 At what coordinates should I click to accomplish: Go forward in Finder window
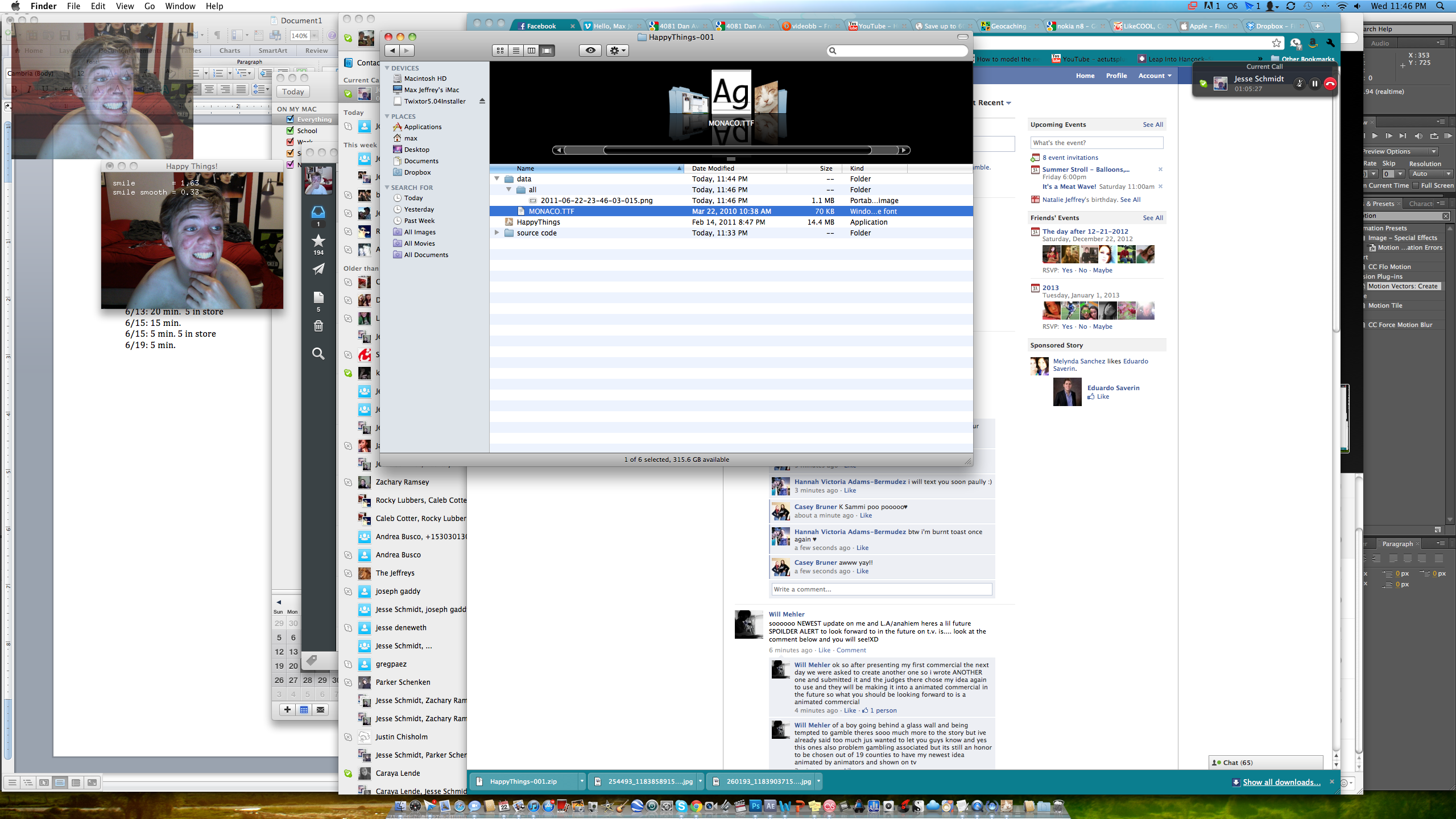click(407, 51)
